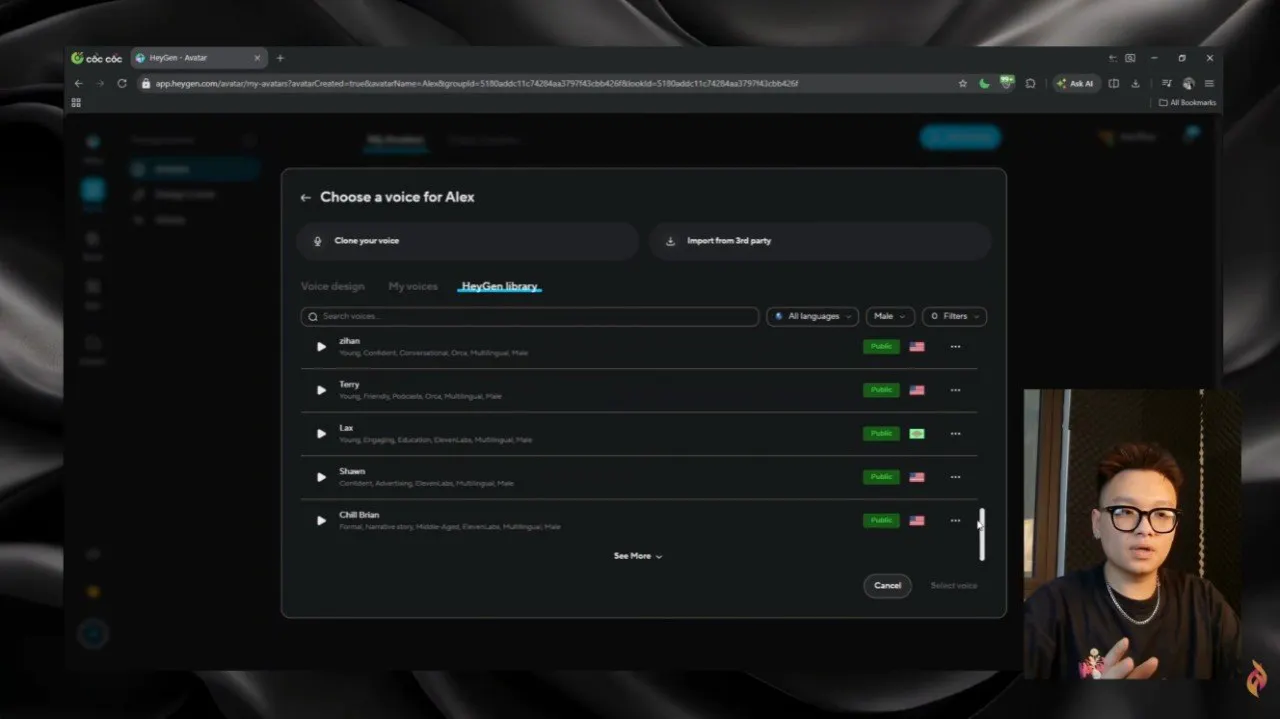The image size is (1280, 719).
Task: Open the media control playlist icon
Action: (1167, 84)
